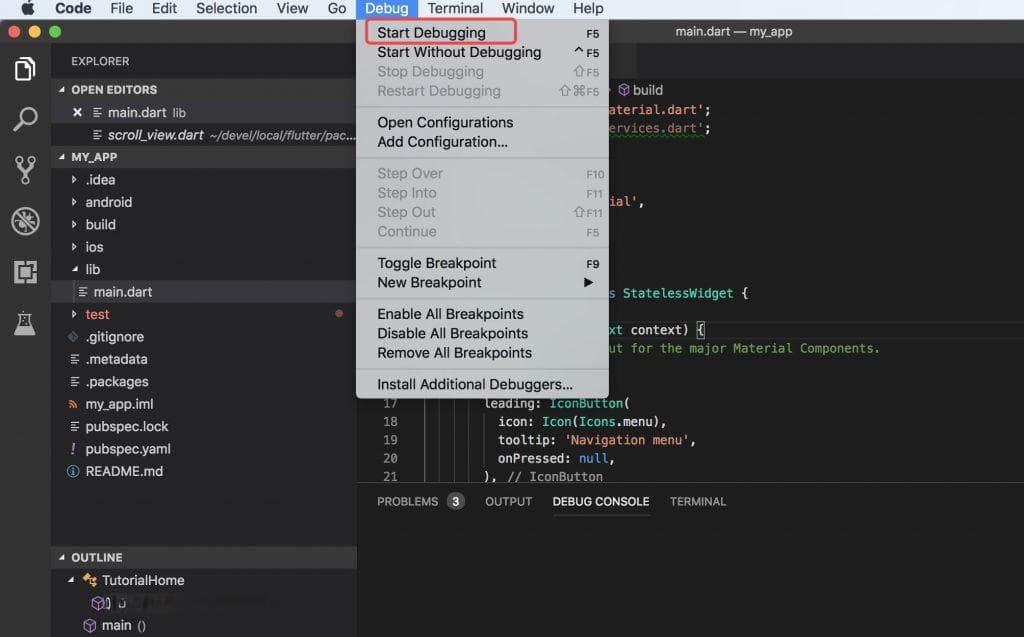Expand the android folder

[x=74, y=202]
